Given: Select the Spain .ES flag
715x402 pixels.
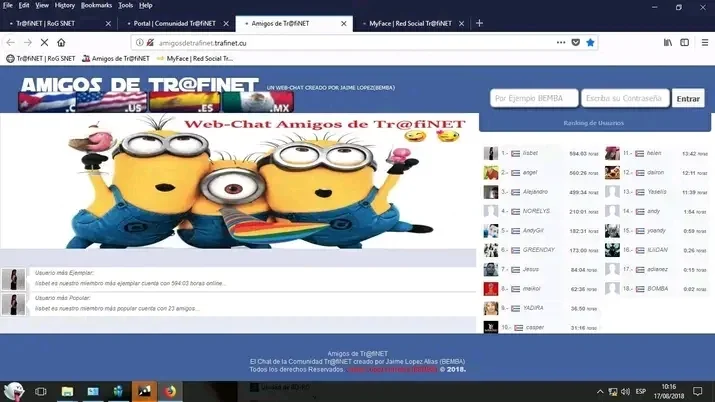Looking at the screenshot, I should tap(185, 102).
